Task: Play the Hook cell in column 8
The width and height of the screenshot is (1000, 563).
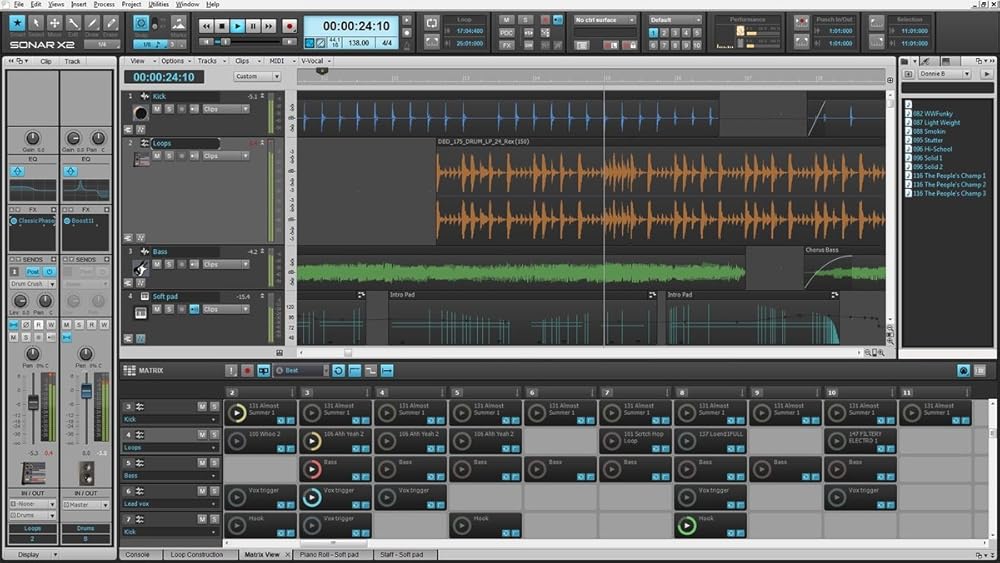Action: [x=686, y=524]
